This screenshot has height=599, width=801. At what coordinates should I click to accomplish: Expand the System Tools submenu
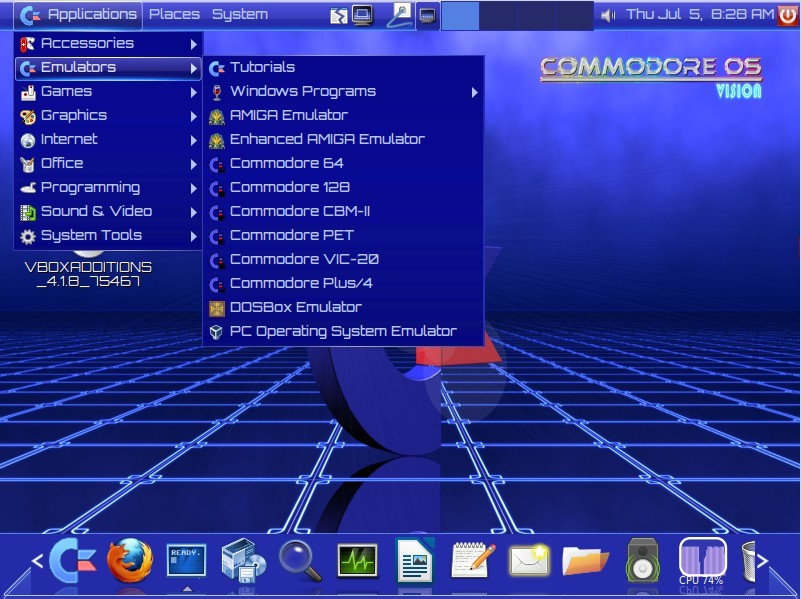coord(108,235)
